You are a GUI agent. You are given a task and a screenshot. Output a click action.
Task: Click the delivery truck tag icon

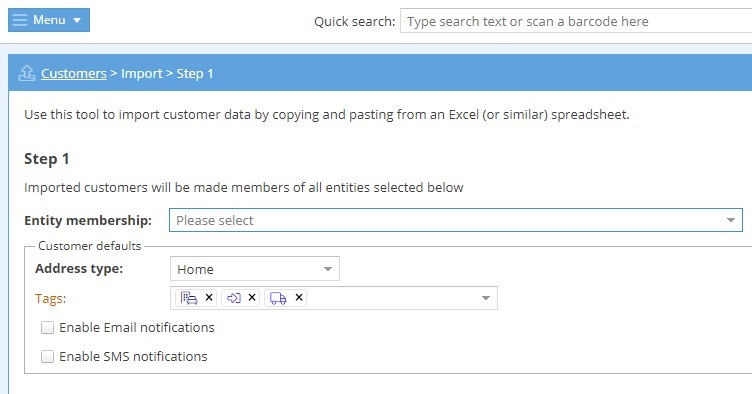tap(278, 298)
